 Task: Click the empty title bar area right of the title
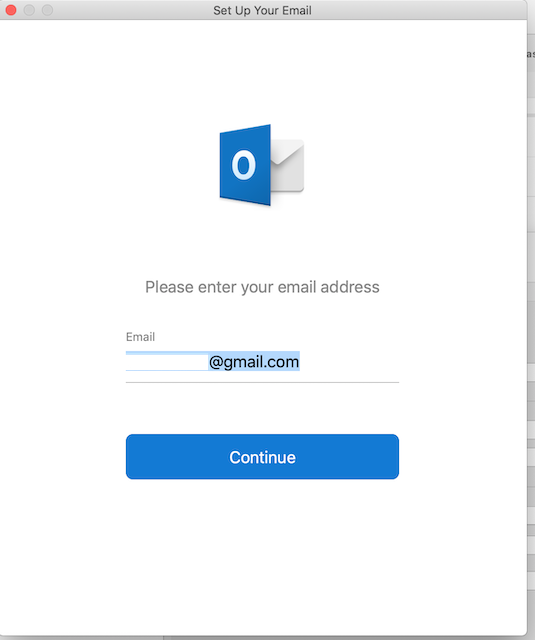point(418,10)
